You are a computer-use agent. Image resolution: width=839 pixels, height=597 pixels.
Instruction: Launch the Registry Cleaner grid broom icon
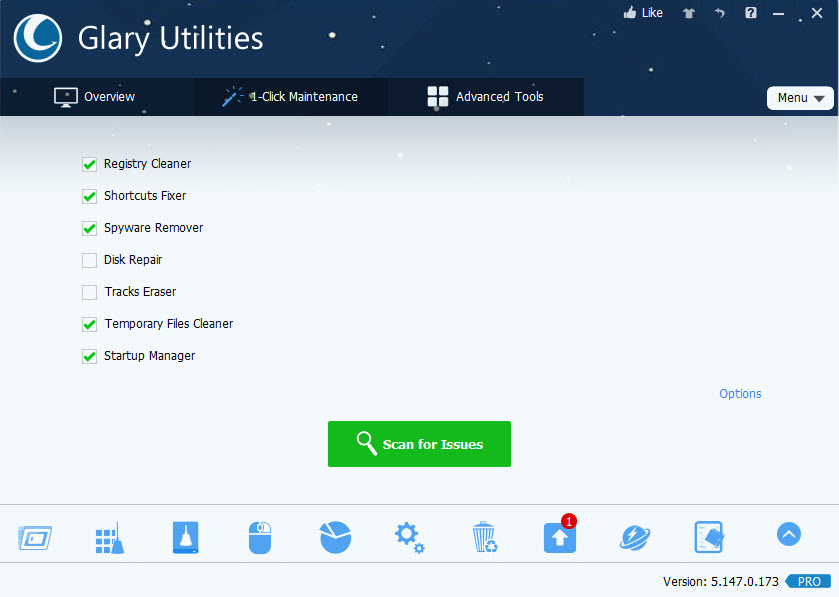coord(110,538)
